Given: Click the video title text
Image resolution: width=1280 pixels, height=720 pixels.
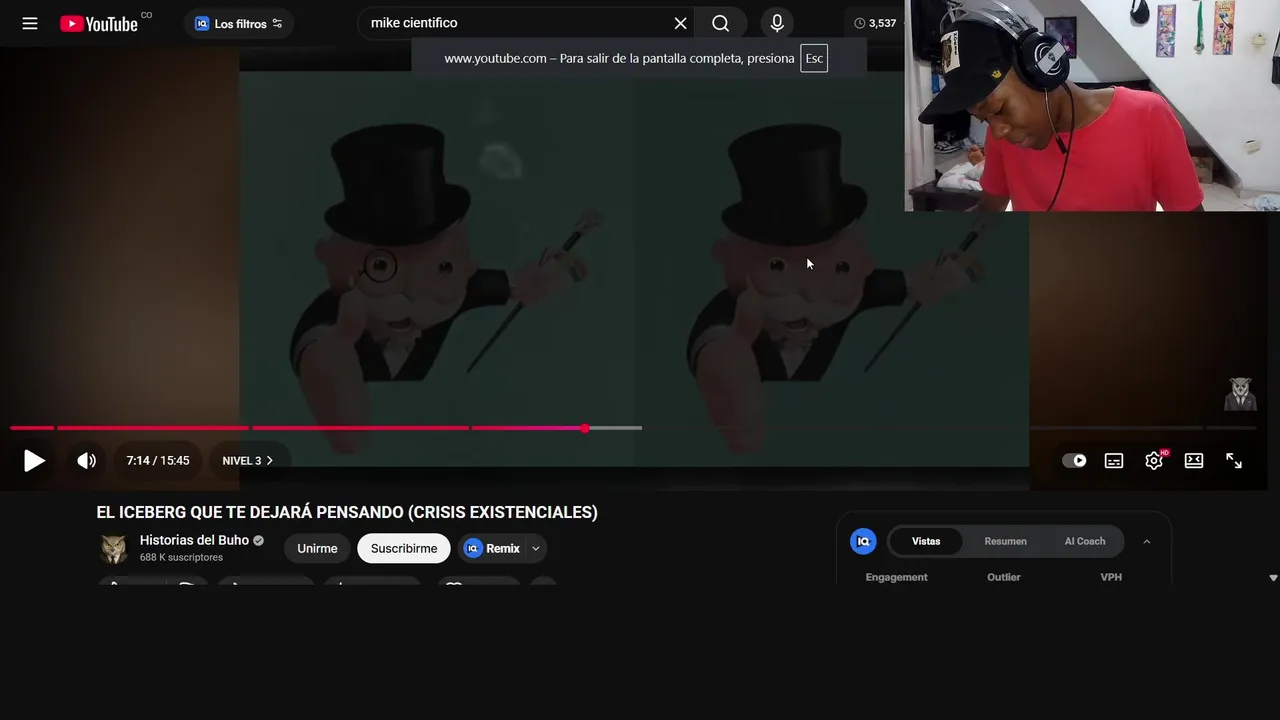Looking at the screenshot, I should tap(347, 512).
